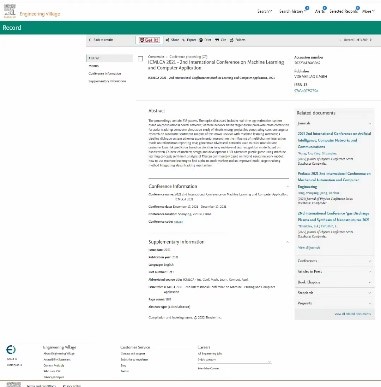This screenshot has width=381, height=387.
Task: Click the Engineering Village circular logo in the footer
Action: coord(11,350)
